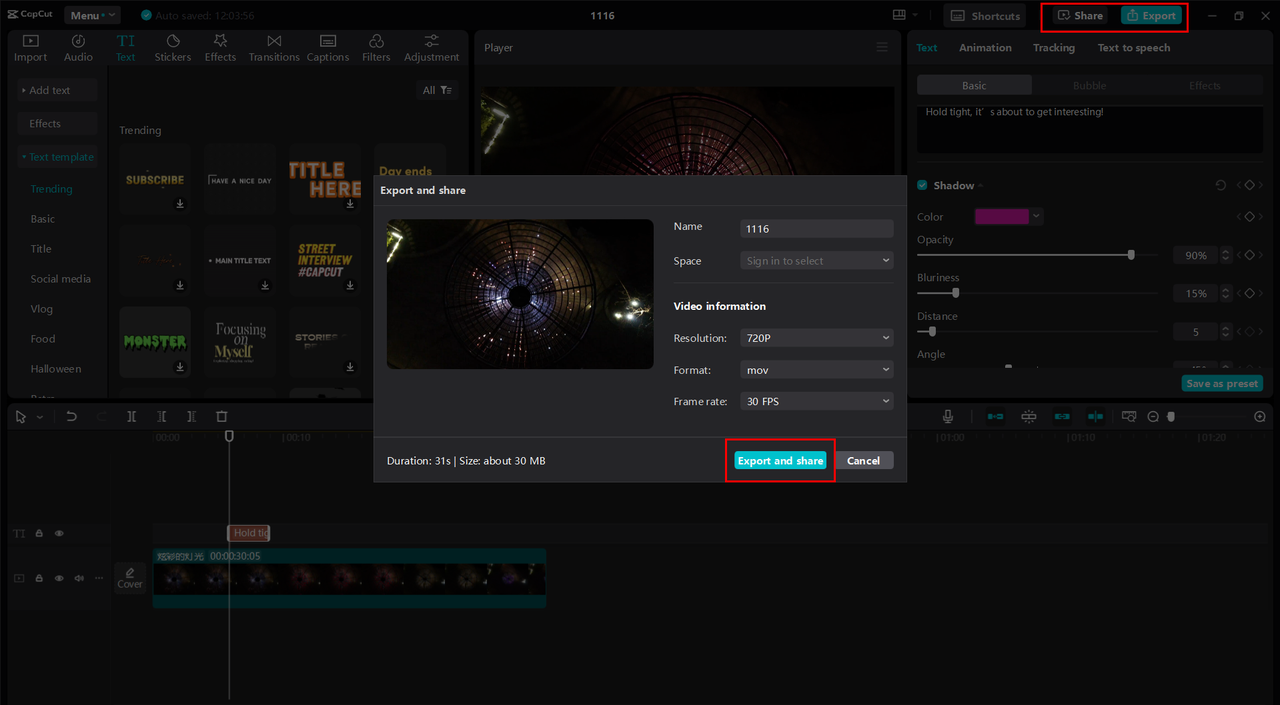
Task: Open the Format mov dropdown
Action: 817,370
